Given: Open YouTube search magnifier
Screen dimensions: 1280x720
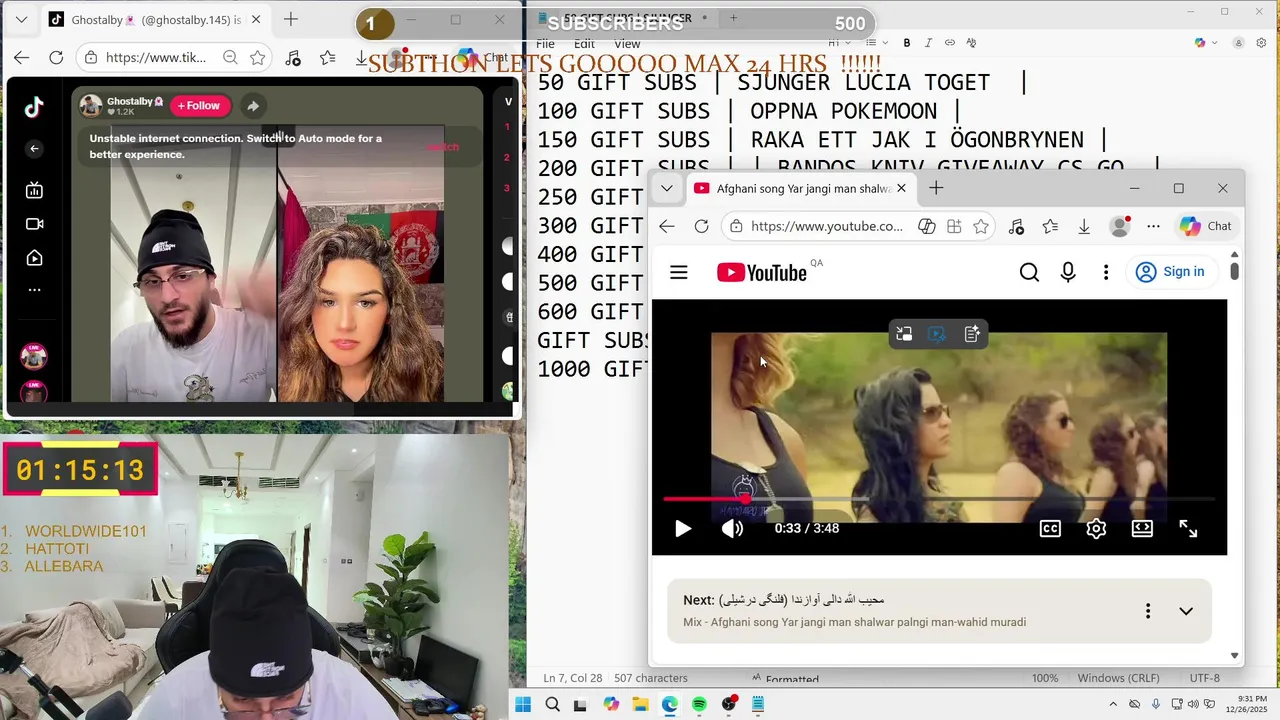Looking at the screenshot, I should coord(1029,272).
